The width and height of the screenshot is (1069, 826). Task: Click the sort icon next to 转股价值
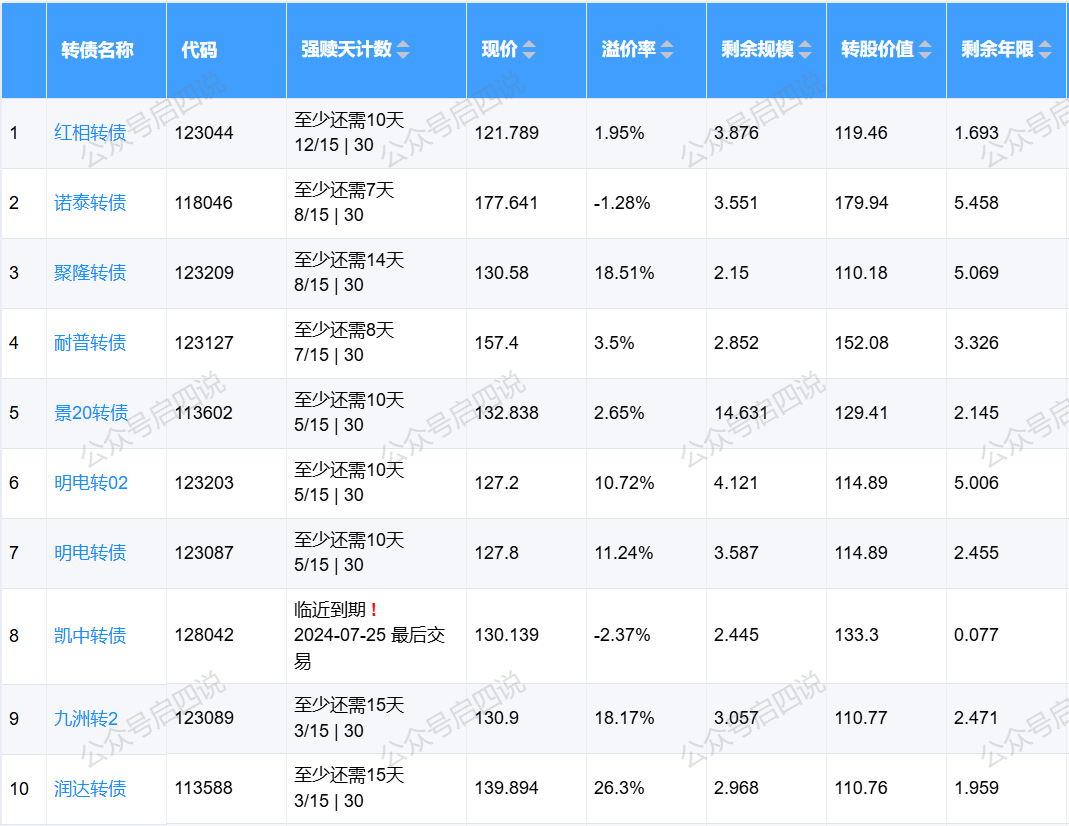pyautogui.click(x=925, y=50)
